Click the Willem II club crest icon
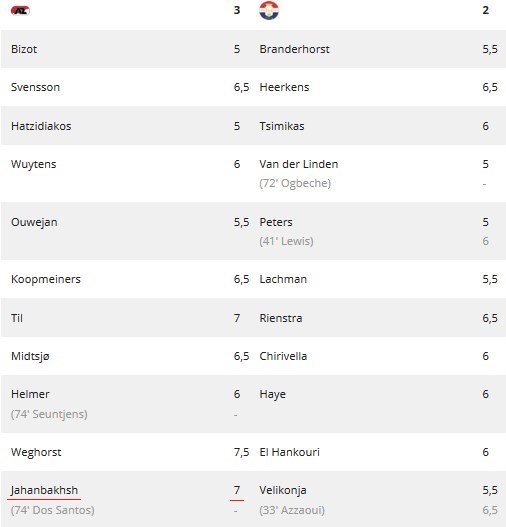 coord(269,10)
